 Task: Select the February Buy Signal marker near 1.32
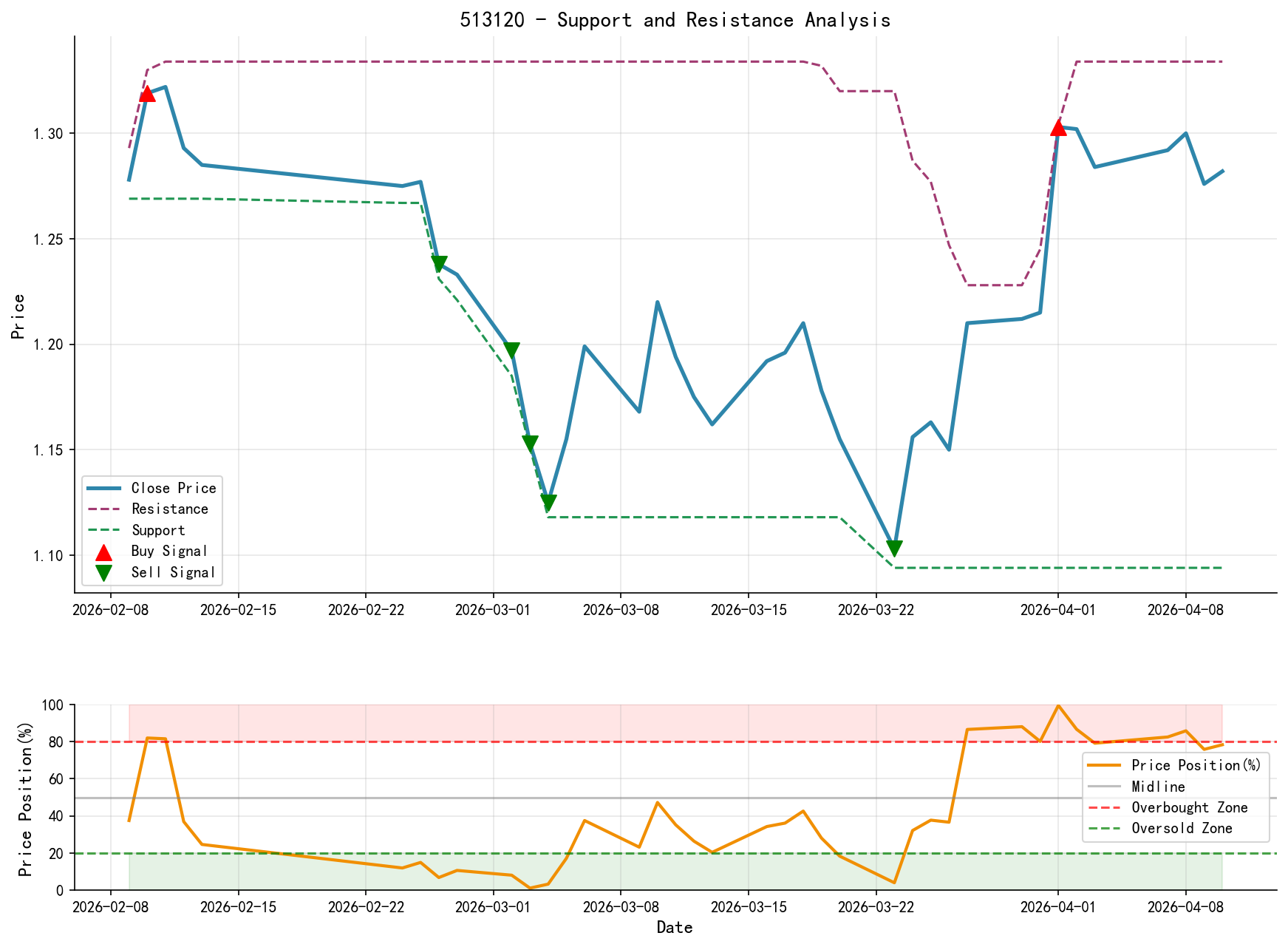pyautogui.click(x=147, y=93)
